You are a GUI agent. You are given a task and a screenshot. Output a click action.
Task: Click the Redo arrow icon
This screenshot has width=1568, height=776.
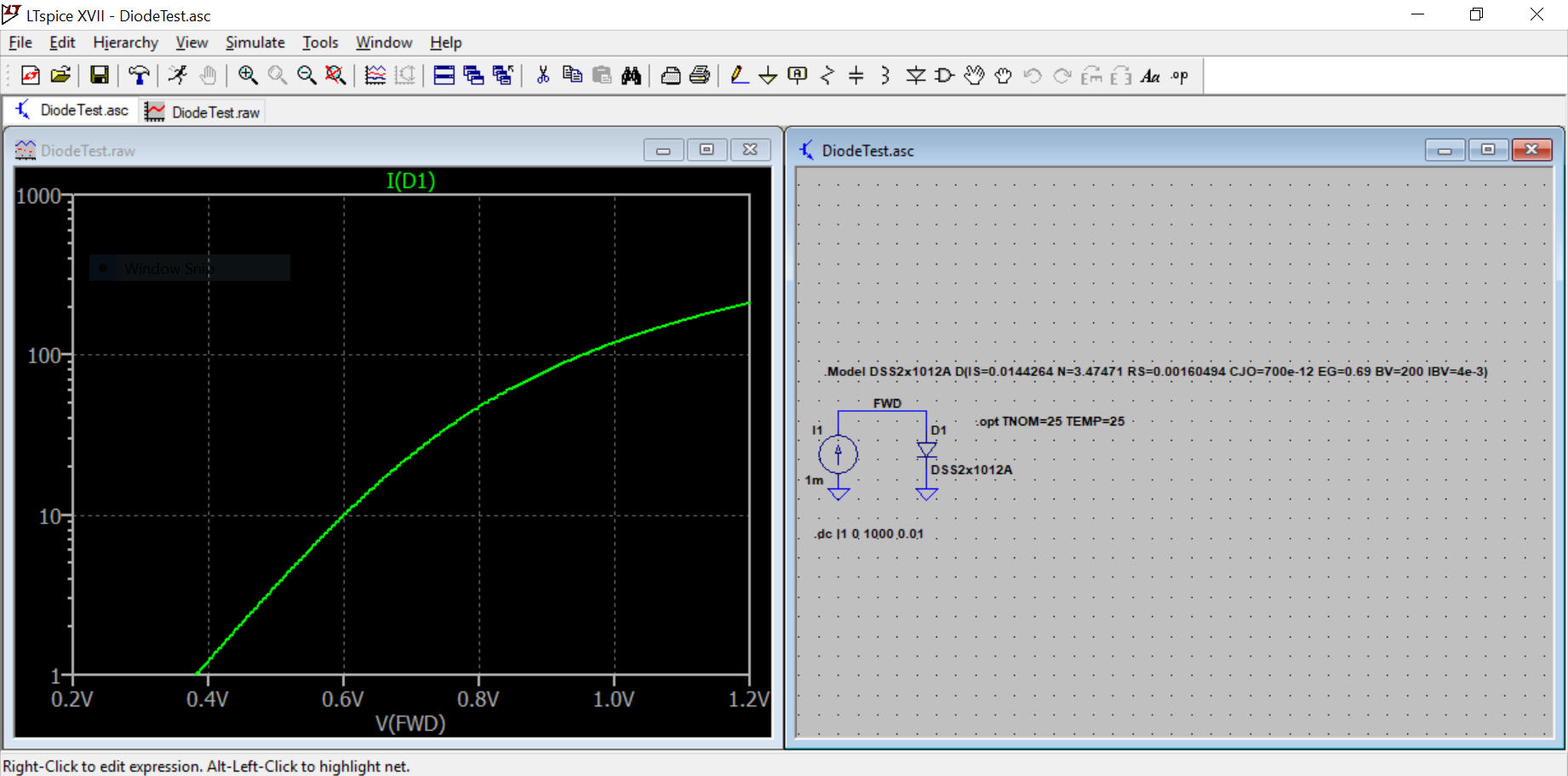coord(1062,76)
